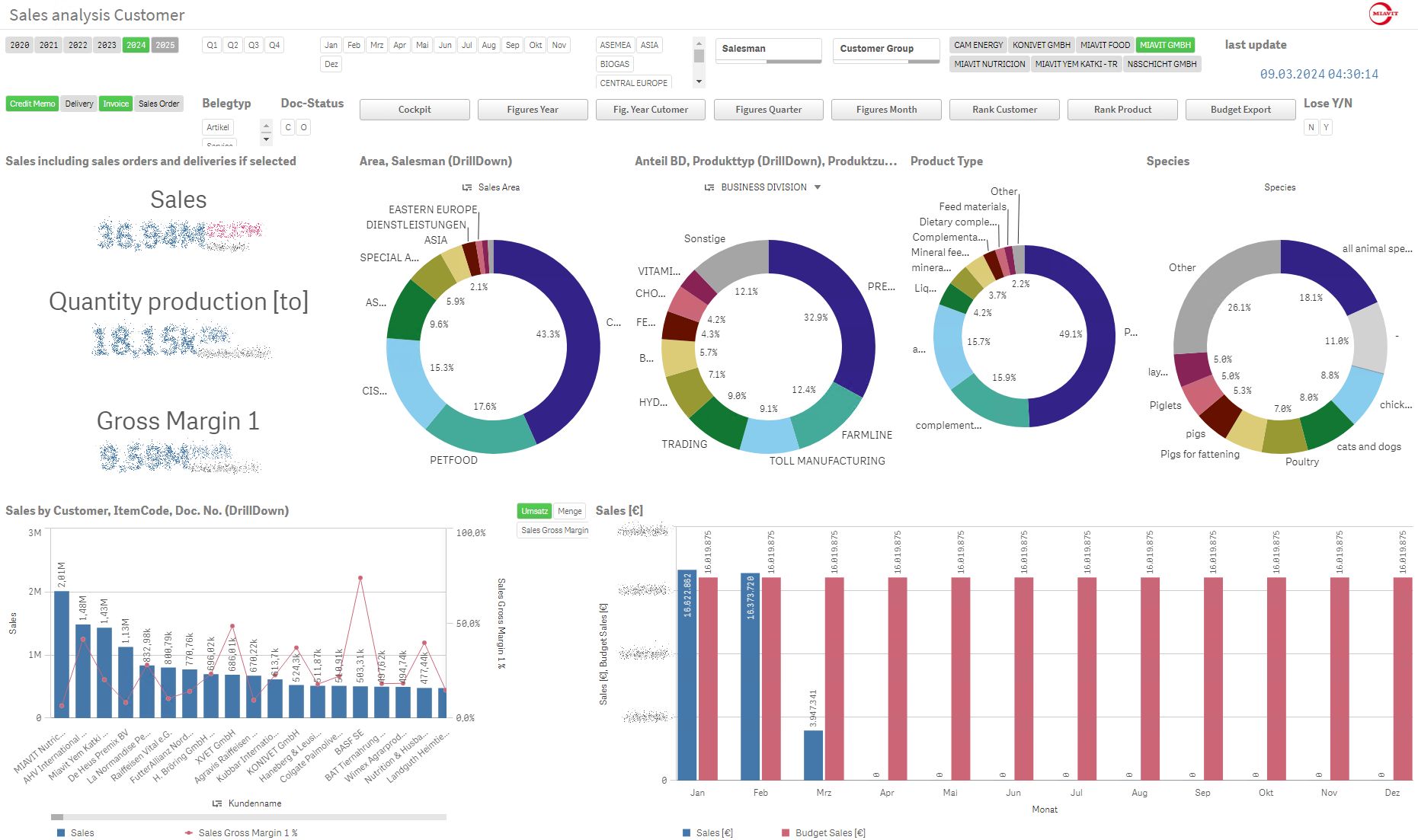Screen dimensions: 1418x840
Task: Click the drill-down icon beside Sales Area
Action: click(467, 187)
